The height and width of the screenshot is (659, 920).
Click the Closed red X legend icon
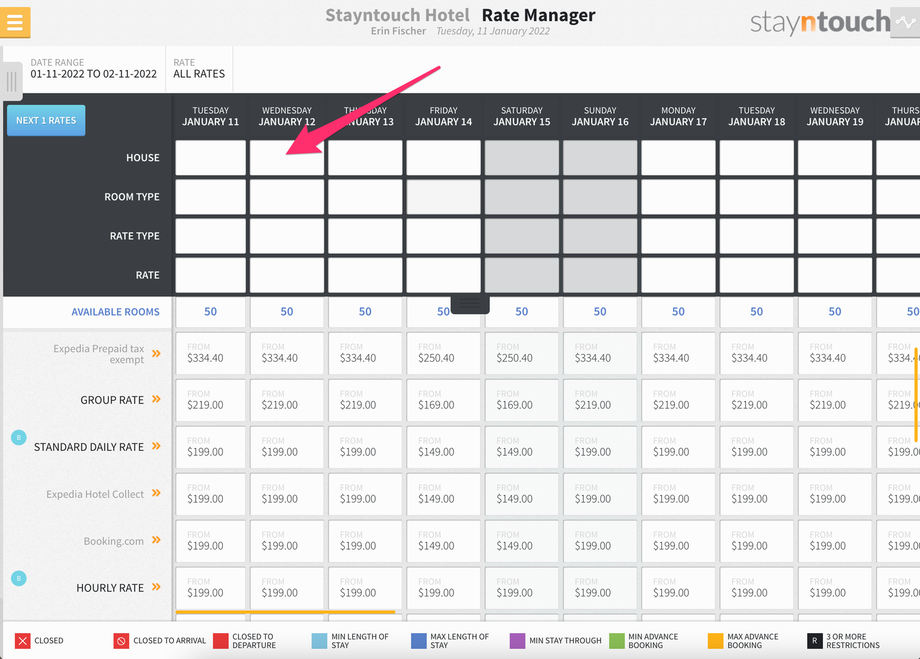[22, 641]
